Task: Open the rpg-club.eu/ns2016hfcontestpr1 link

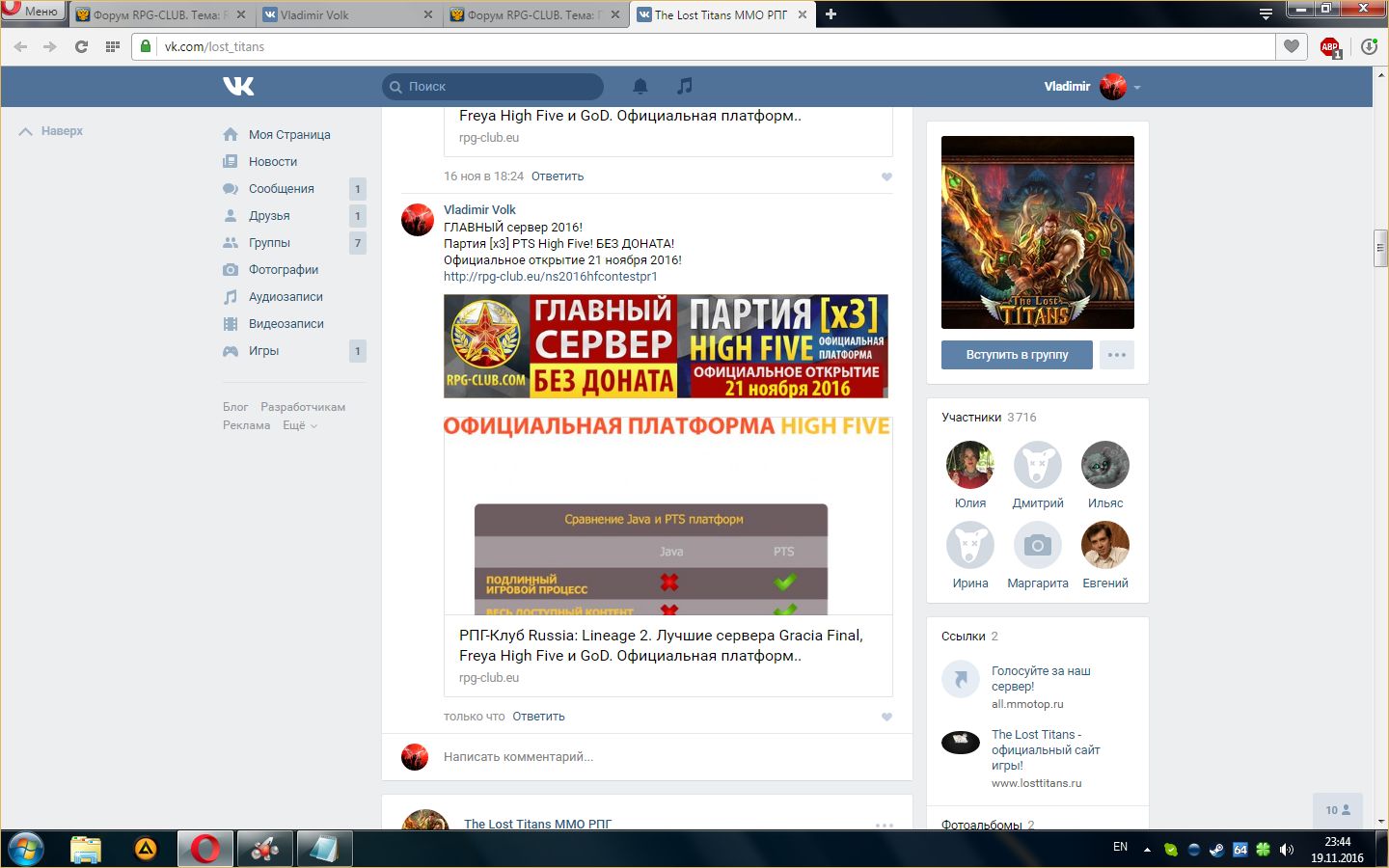Action: [x=551, y=277]
